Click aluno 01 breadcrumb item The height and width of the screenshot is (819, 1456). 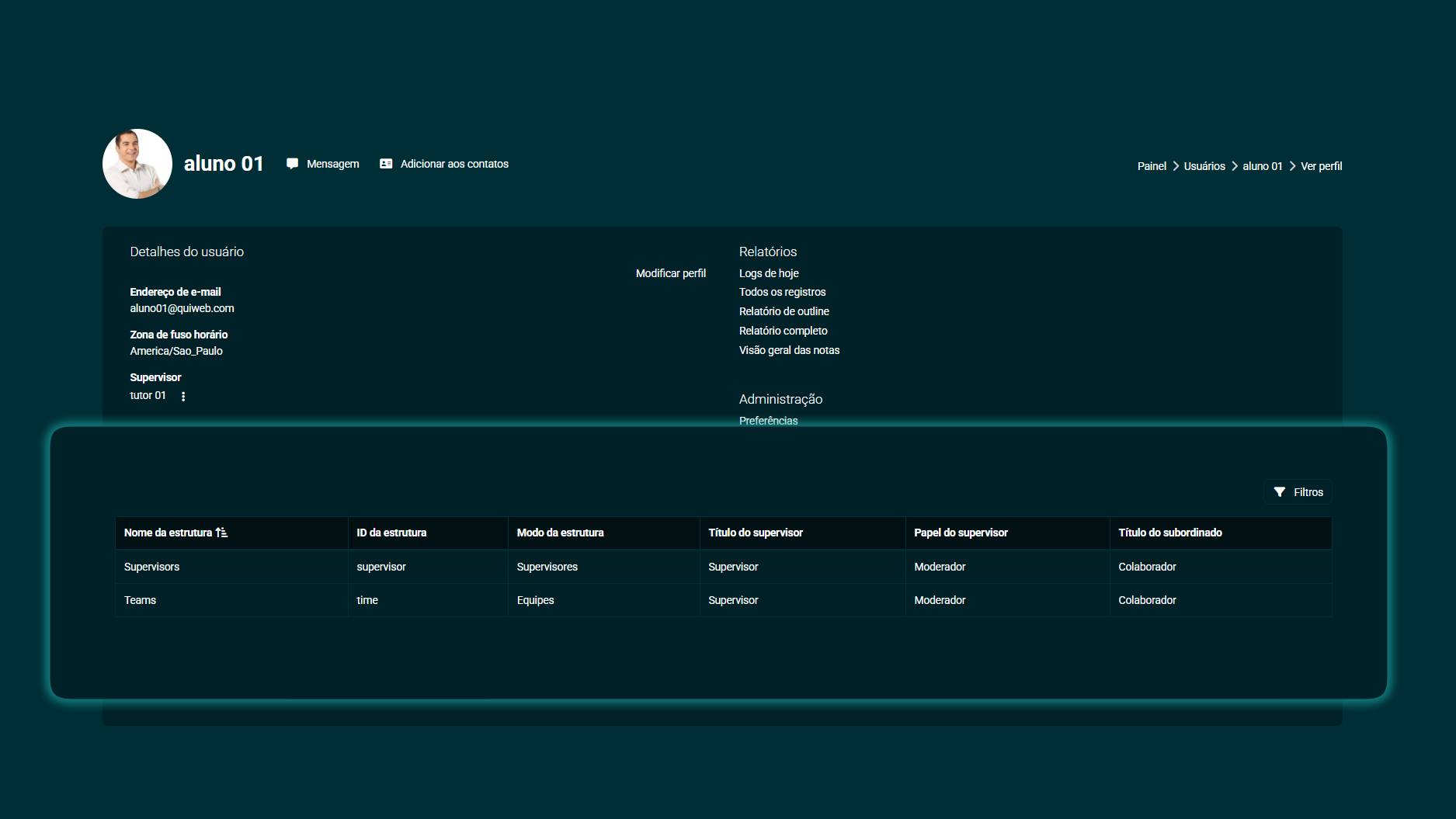1262,166
